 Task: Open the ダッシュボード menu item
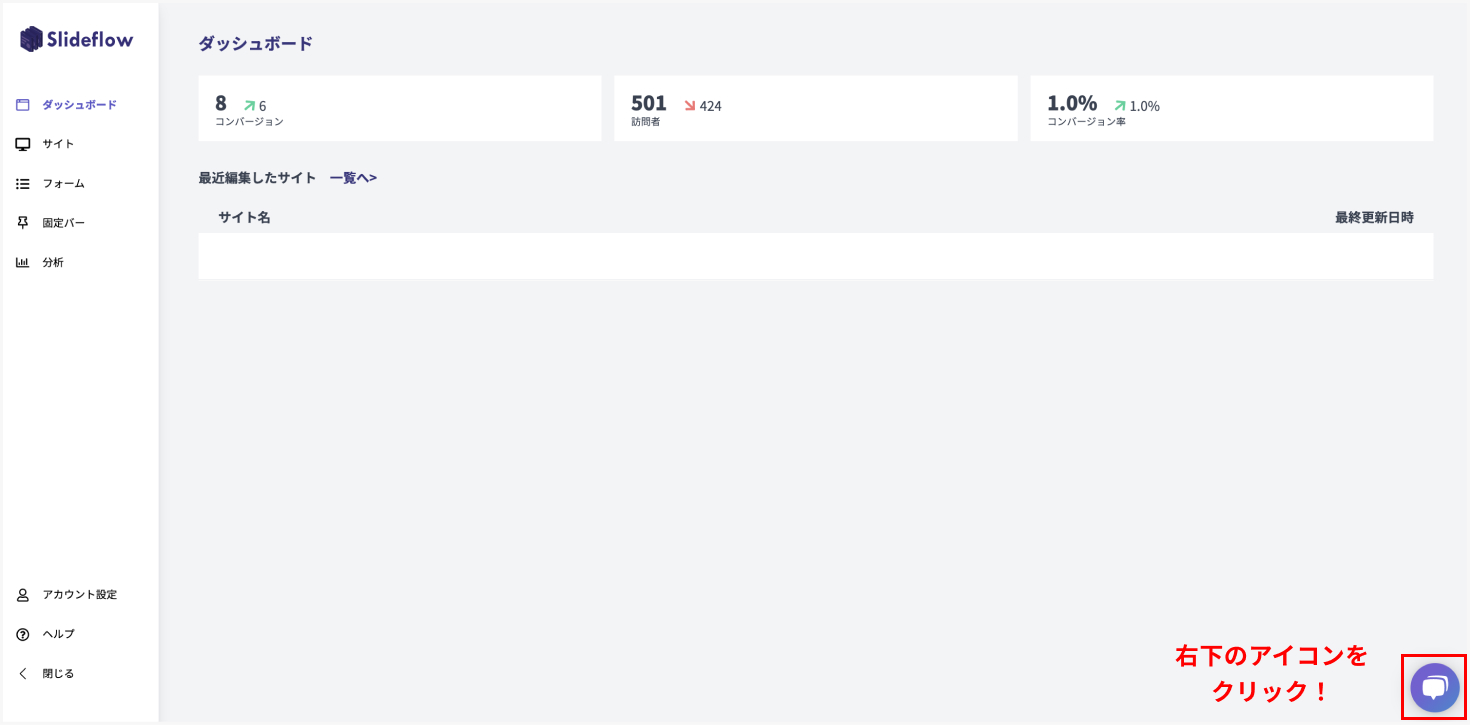[x=79, y=105]
